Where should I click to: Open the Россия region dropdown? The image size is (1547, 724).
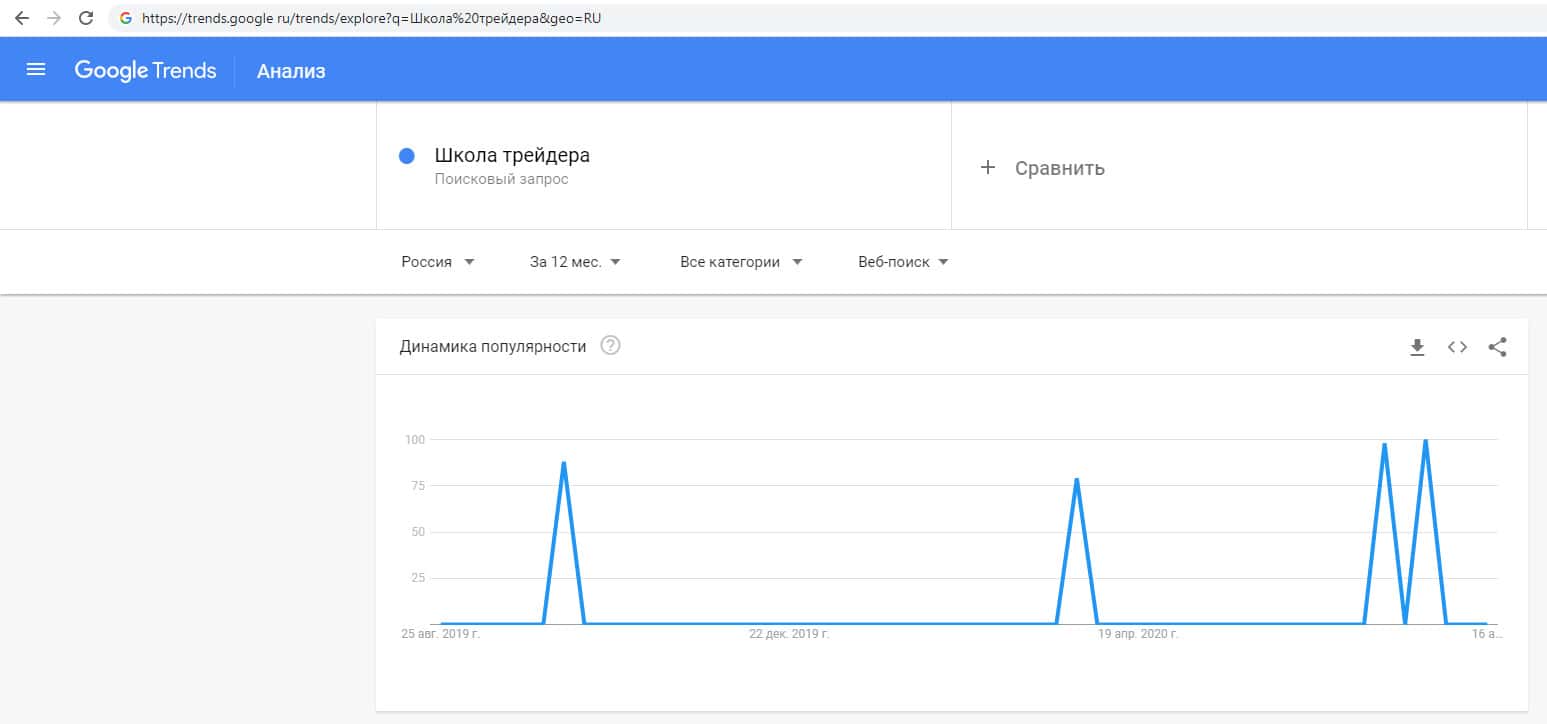click(438, 262)
